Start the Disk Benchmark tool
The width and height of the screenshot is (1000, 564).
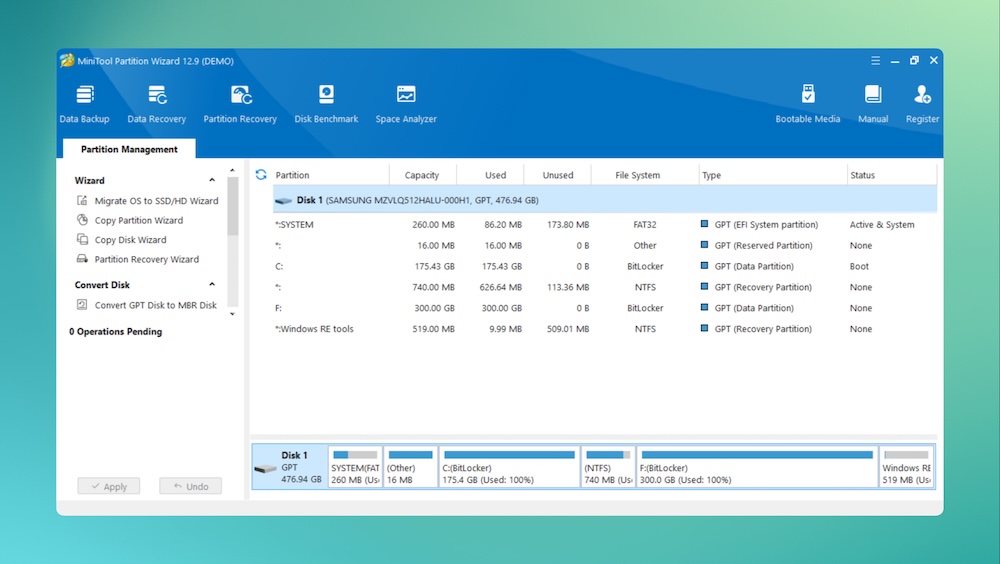326,104
